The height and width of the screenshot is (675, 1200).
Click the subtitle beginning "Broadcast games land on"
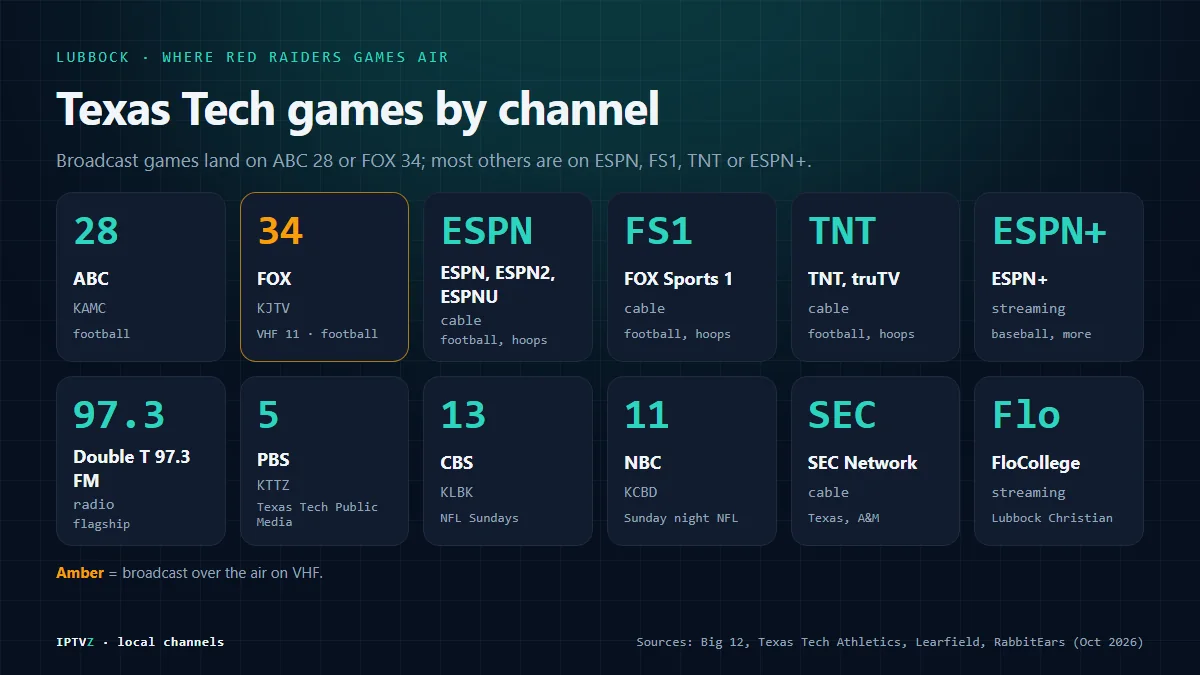(433, 161)
